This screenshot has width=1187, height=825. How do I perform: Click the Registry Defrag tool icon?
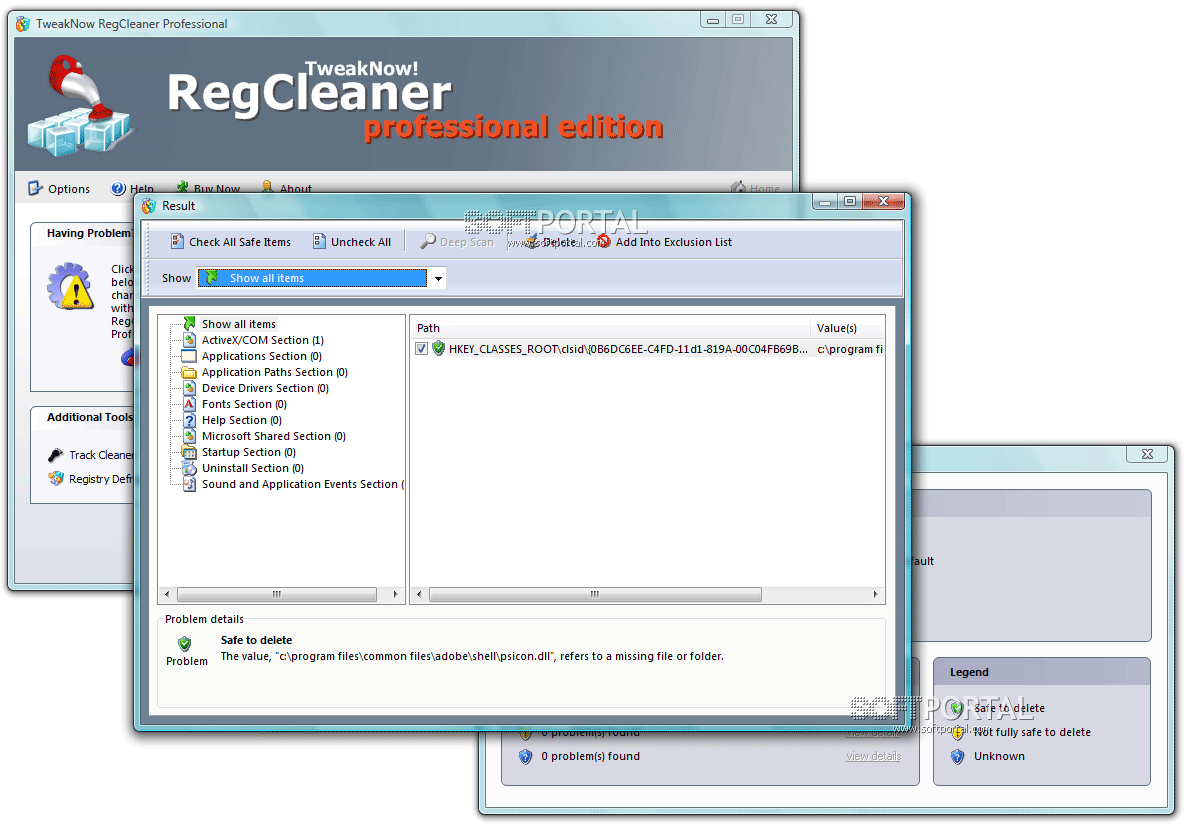point(55,479)
